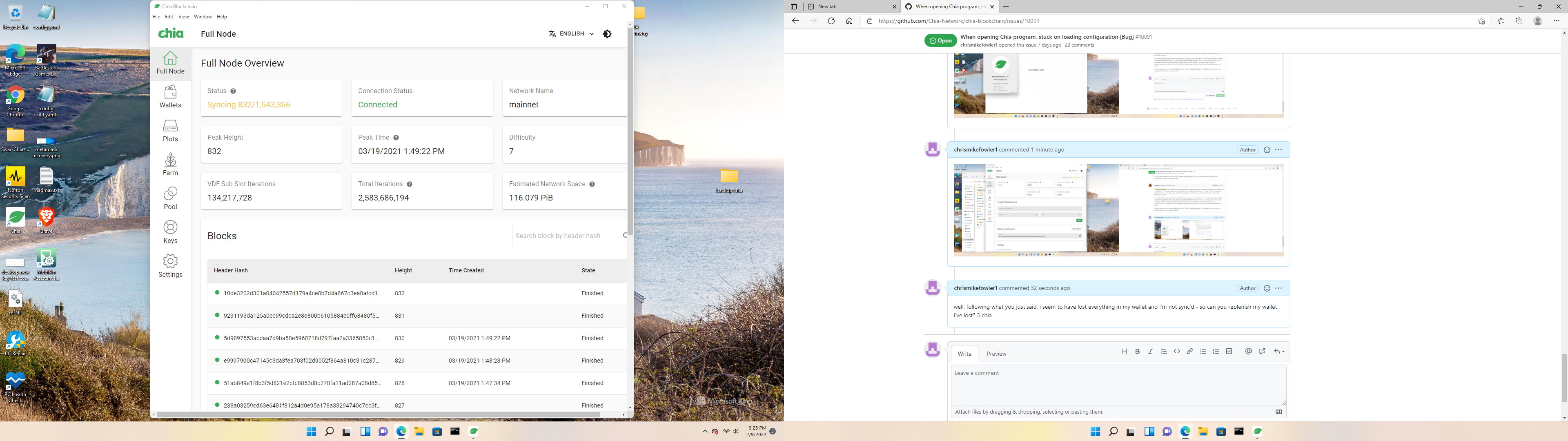Add a heading with the H icon

tap(1124, 352)
